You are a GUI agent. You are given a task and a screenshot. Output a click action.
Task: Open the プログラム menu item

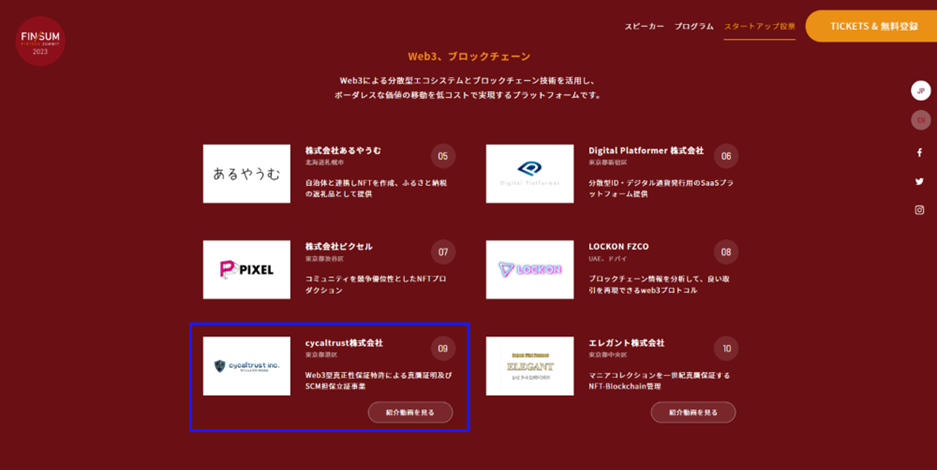point(694,26)
